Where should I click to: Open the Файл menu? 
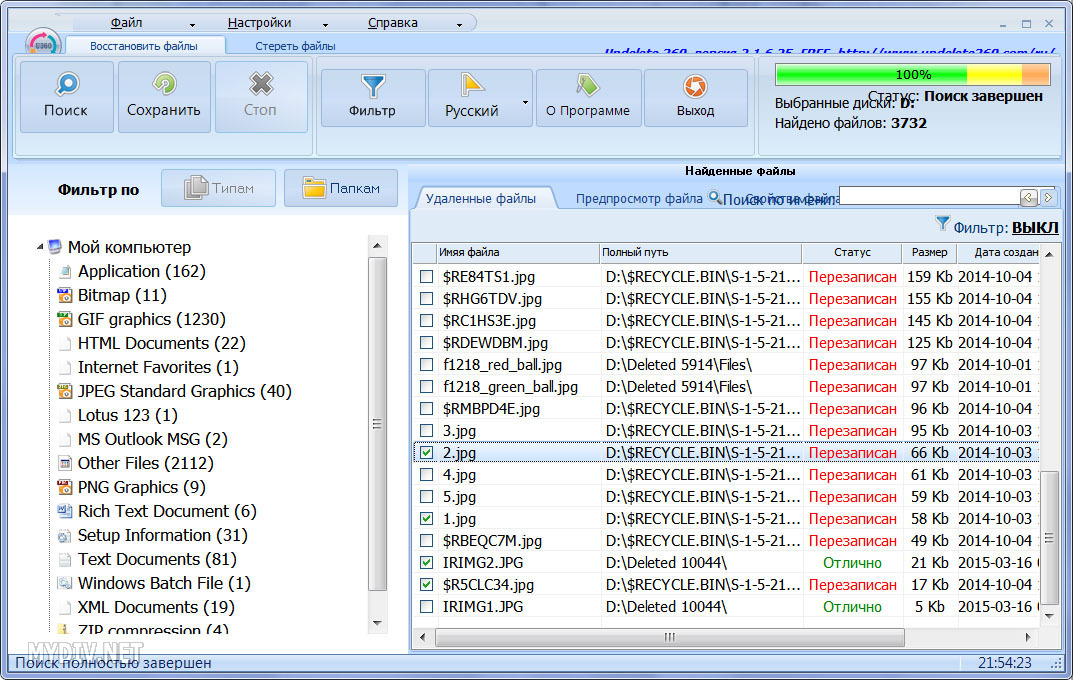(x=126, y=22)
